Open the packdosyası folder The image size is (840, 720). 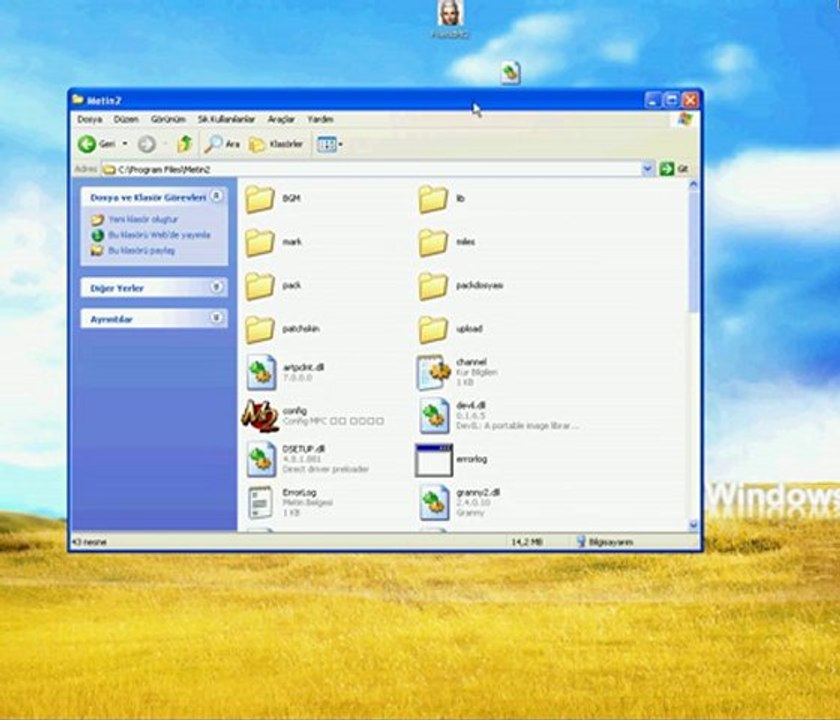tap(433, 286)
